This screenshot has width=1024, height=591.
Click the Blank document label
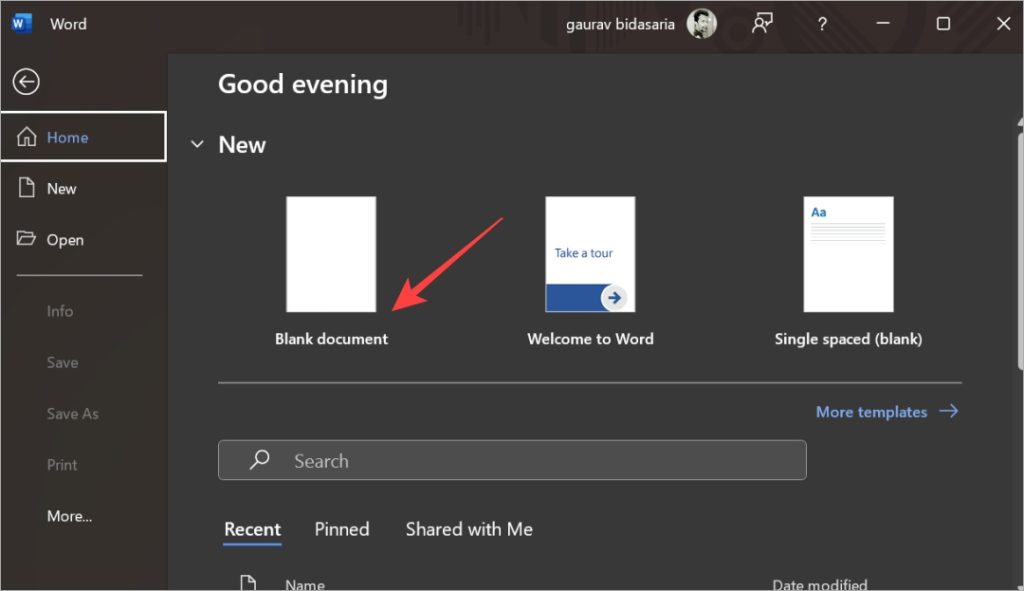click(331, 339)
